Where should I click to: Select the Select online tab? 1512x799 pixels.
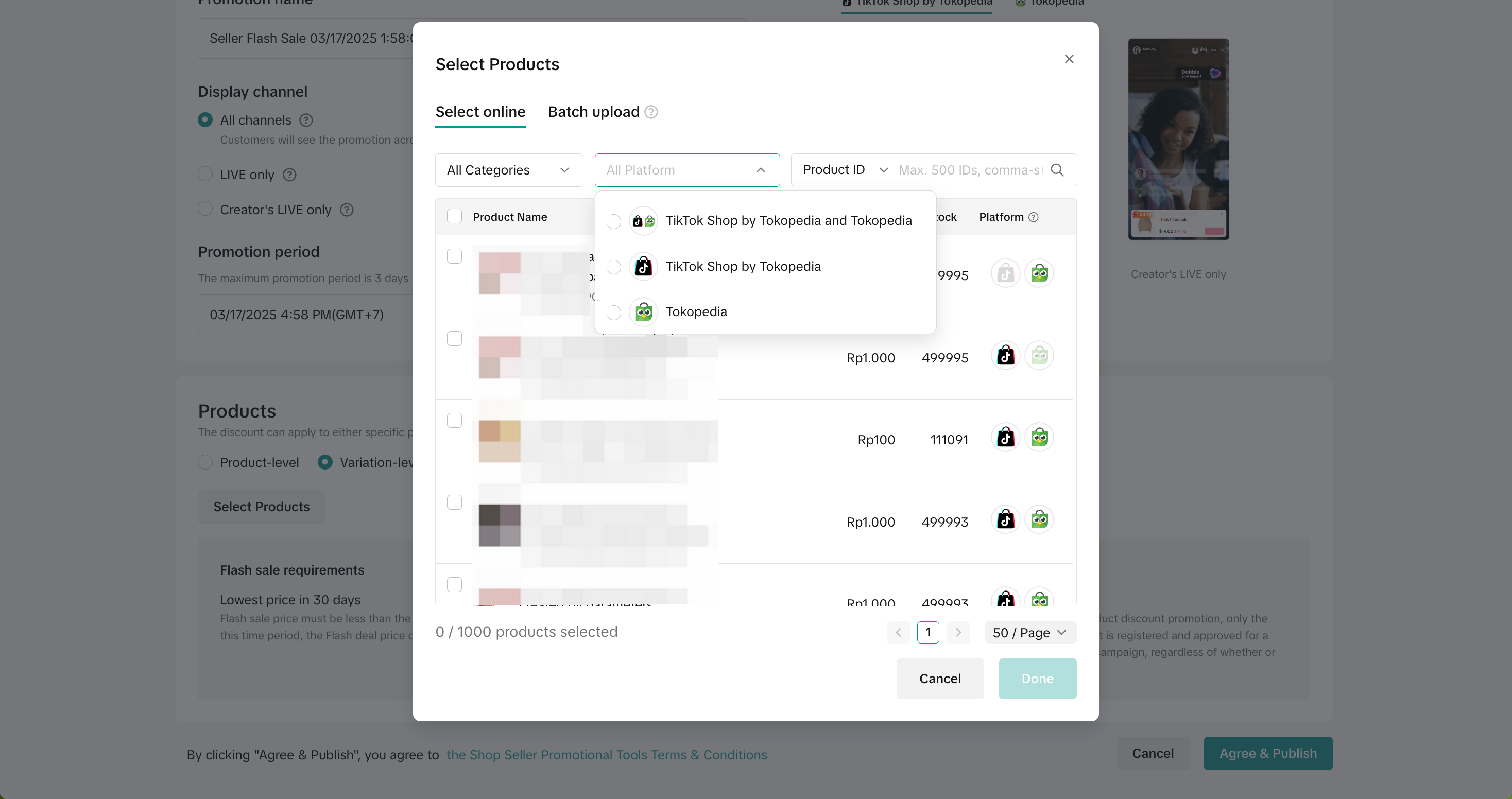(480, 112)
